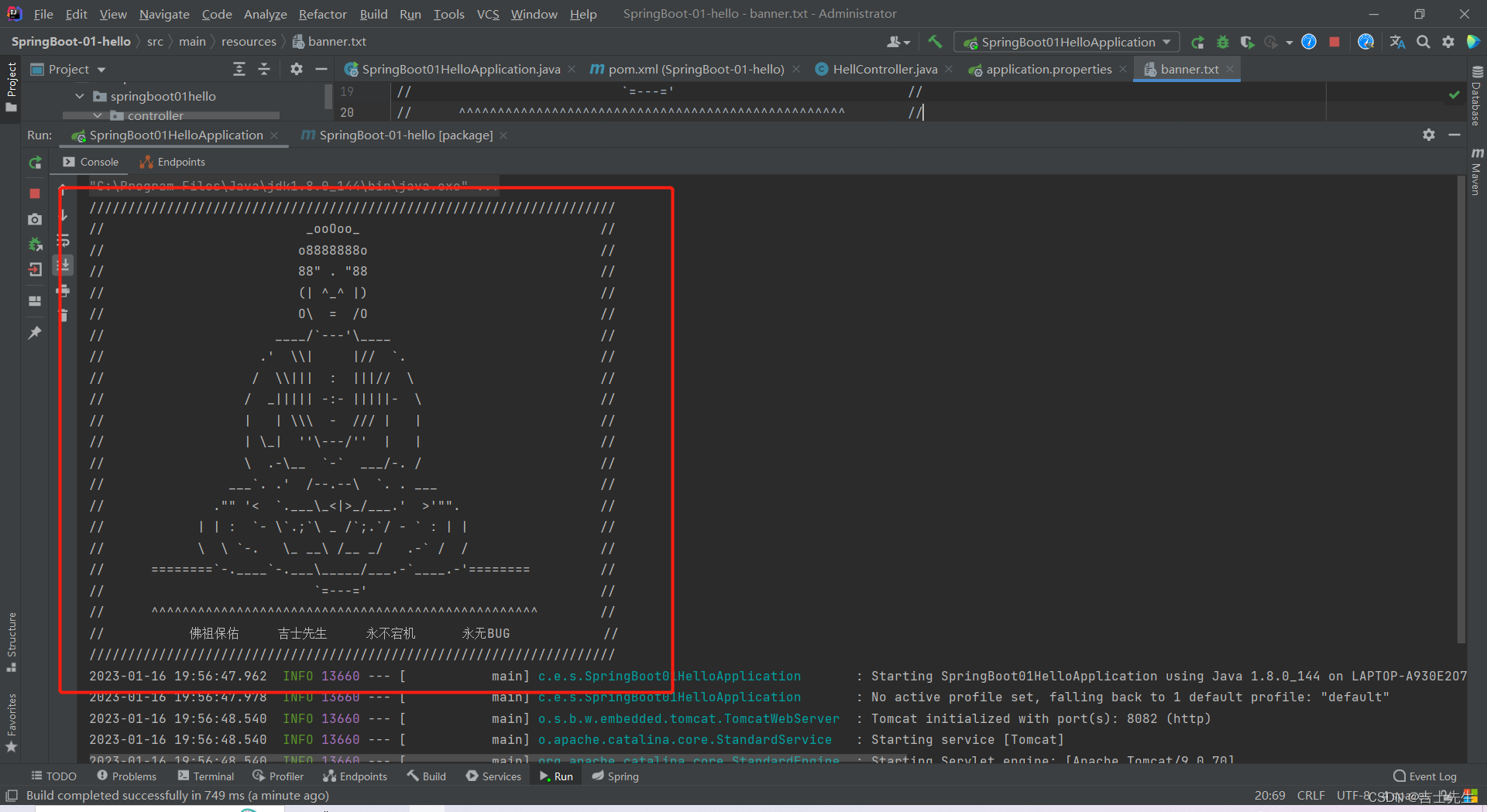Open the Spring tool window
Image resolution: width=1487 pixels, height=812 pixels.
pos(615,776)
